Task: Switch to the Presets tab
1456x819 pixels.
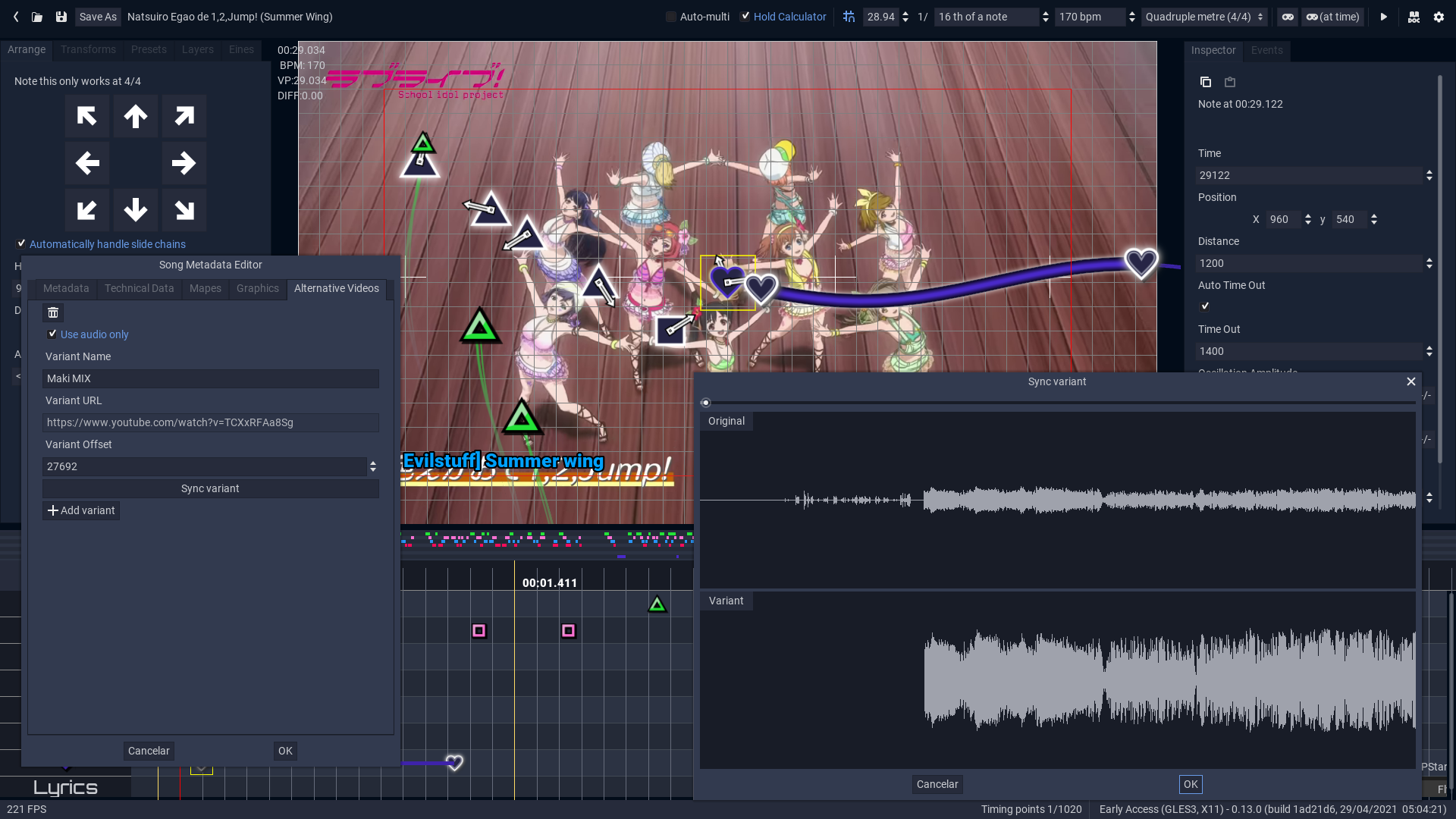Action: [x=149, y=49]
